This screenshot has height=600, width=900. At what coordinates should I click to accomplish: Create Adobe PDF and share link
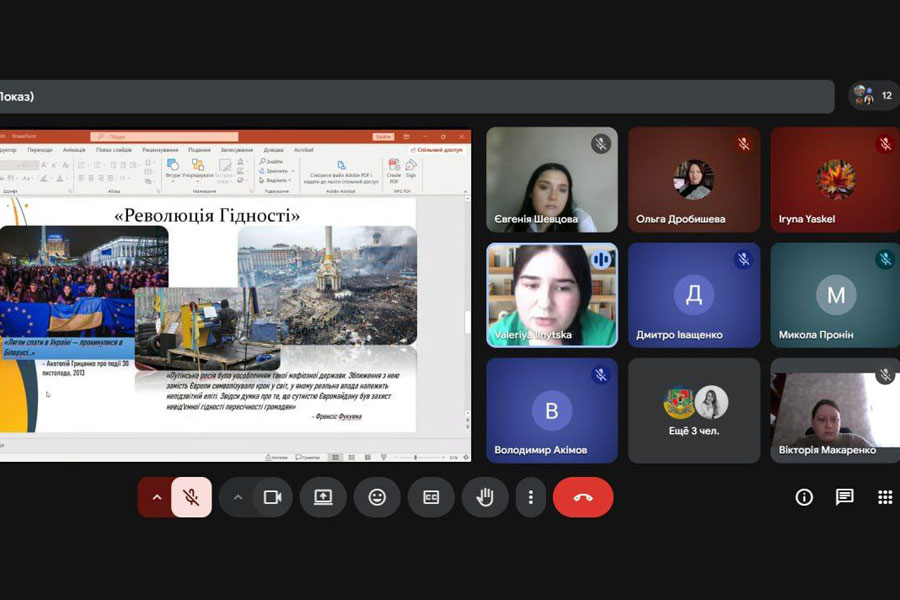coord(341,173)
